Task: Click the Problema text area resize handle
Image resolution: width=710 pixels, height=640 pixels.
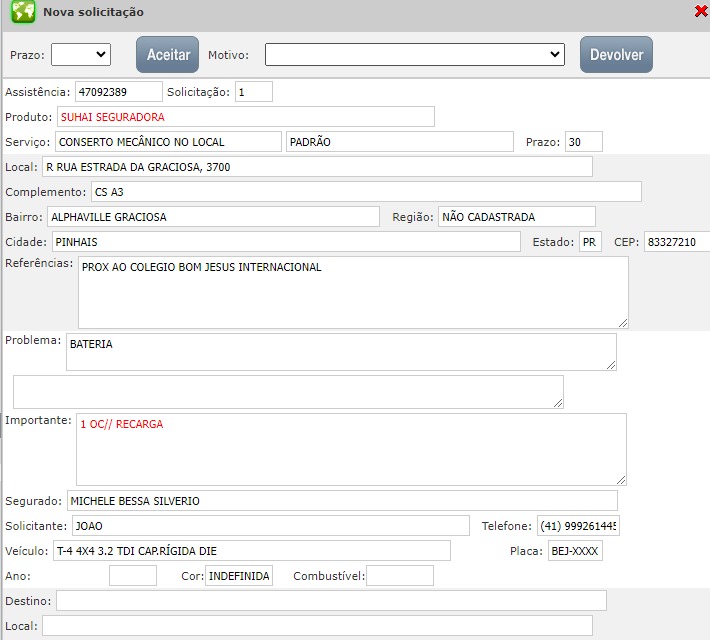Action: [x=610, y=365]
